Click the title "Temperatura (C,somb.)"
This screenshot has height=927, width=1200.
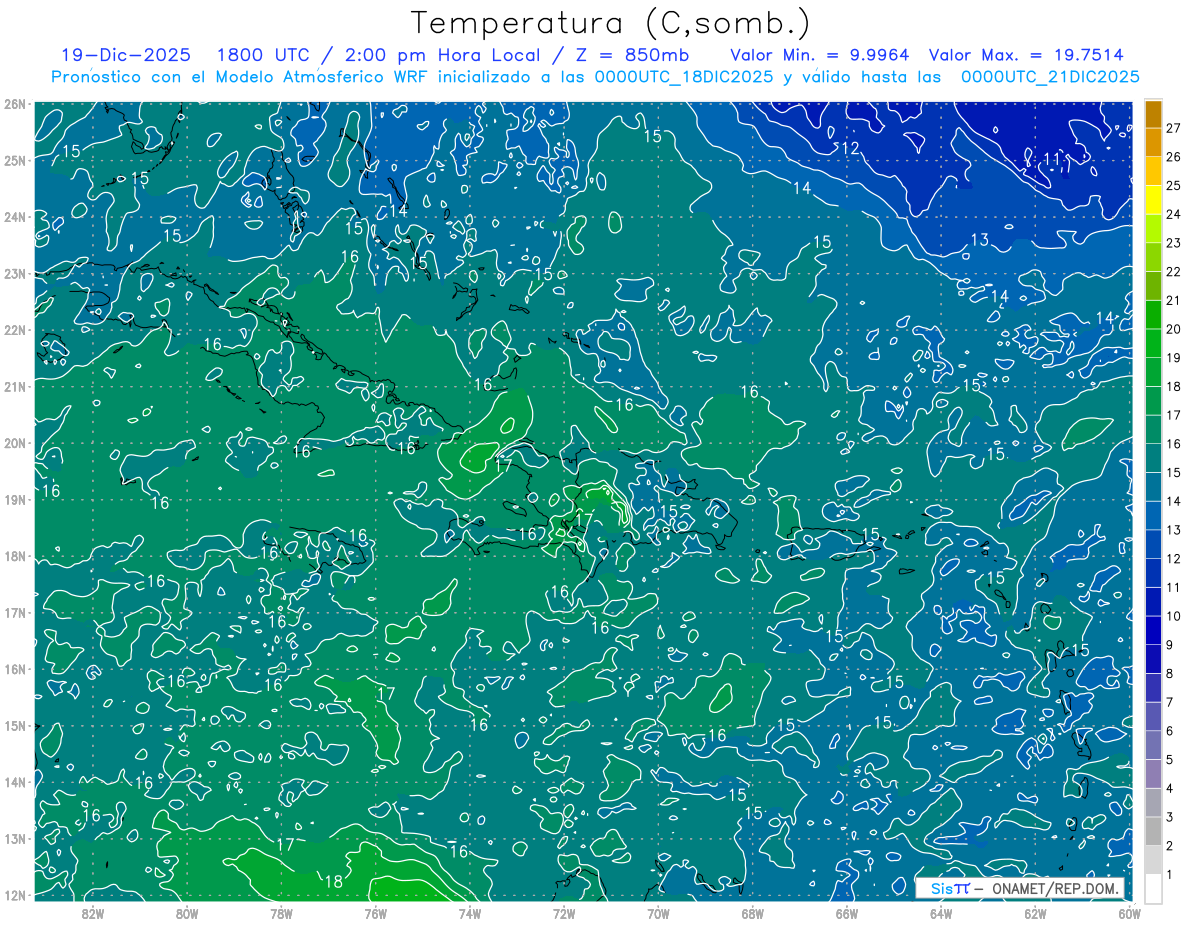tap(610, 24)
